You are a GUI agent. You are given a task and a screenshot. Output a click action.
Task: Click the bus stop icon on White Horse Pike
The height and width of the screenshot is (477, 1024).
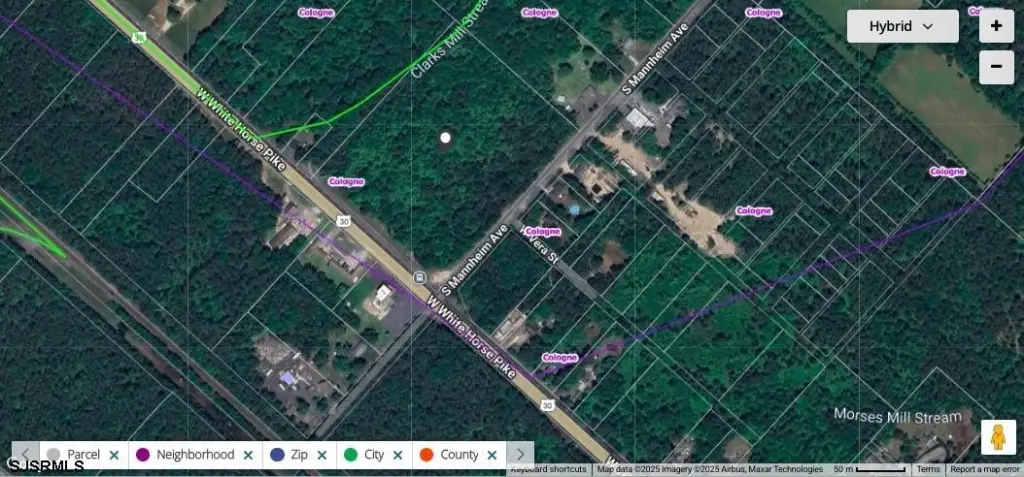421,276
